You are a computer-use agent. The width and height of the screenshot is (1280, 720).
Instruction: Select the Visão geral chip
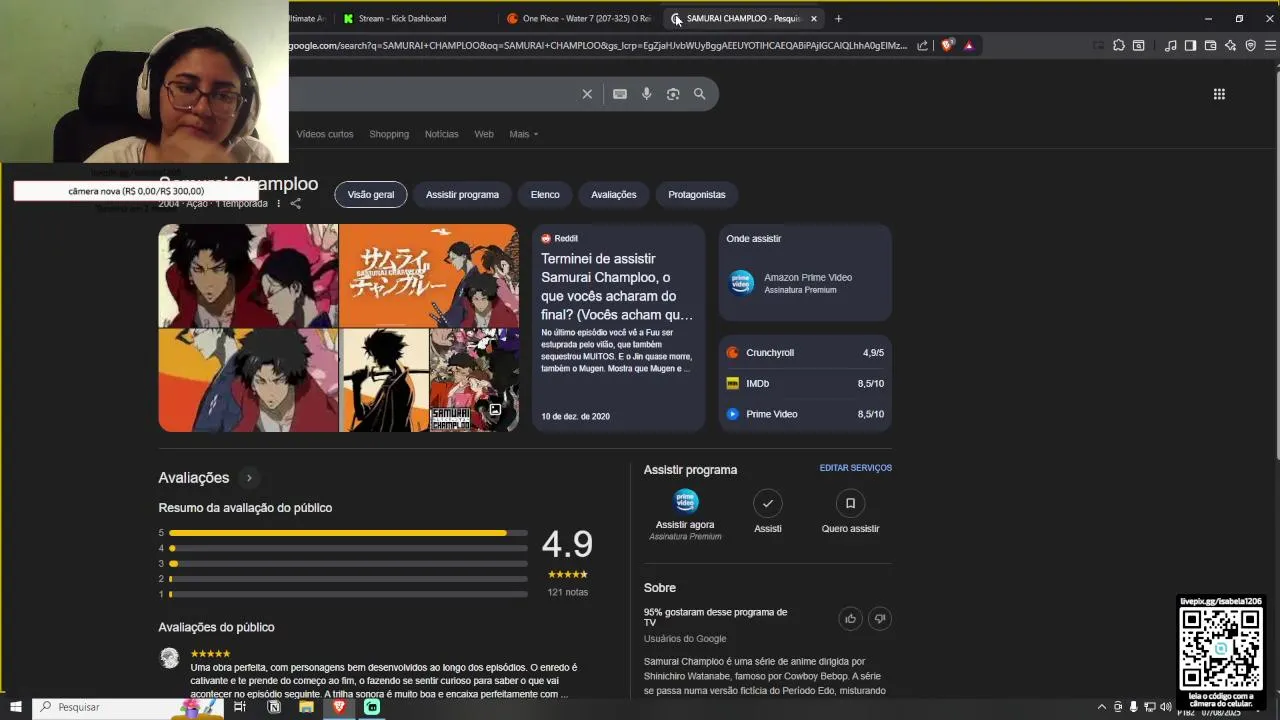371,195
